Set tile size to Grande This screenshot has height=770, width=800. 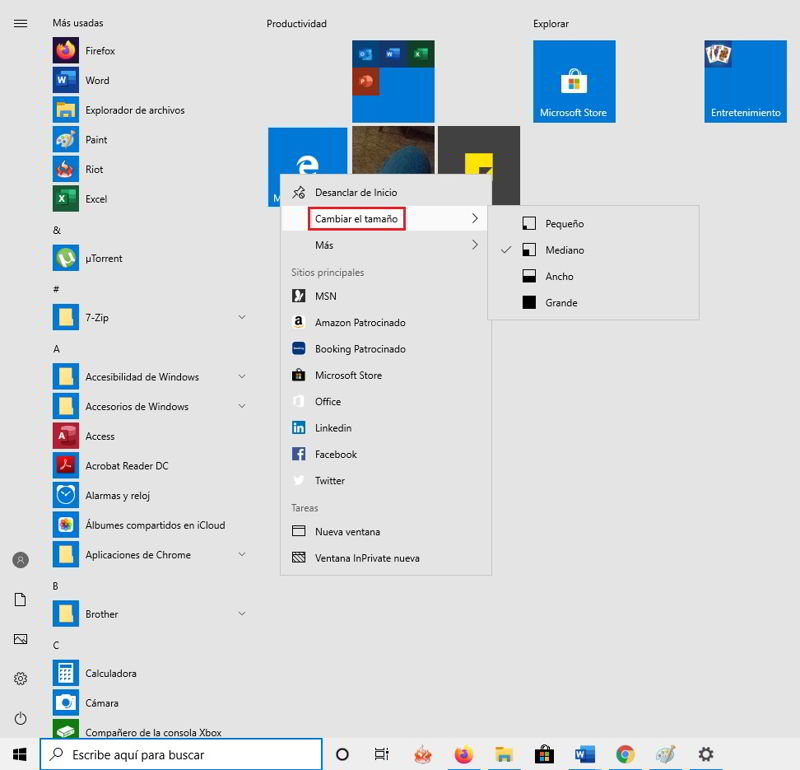[561, 303]
